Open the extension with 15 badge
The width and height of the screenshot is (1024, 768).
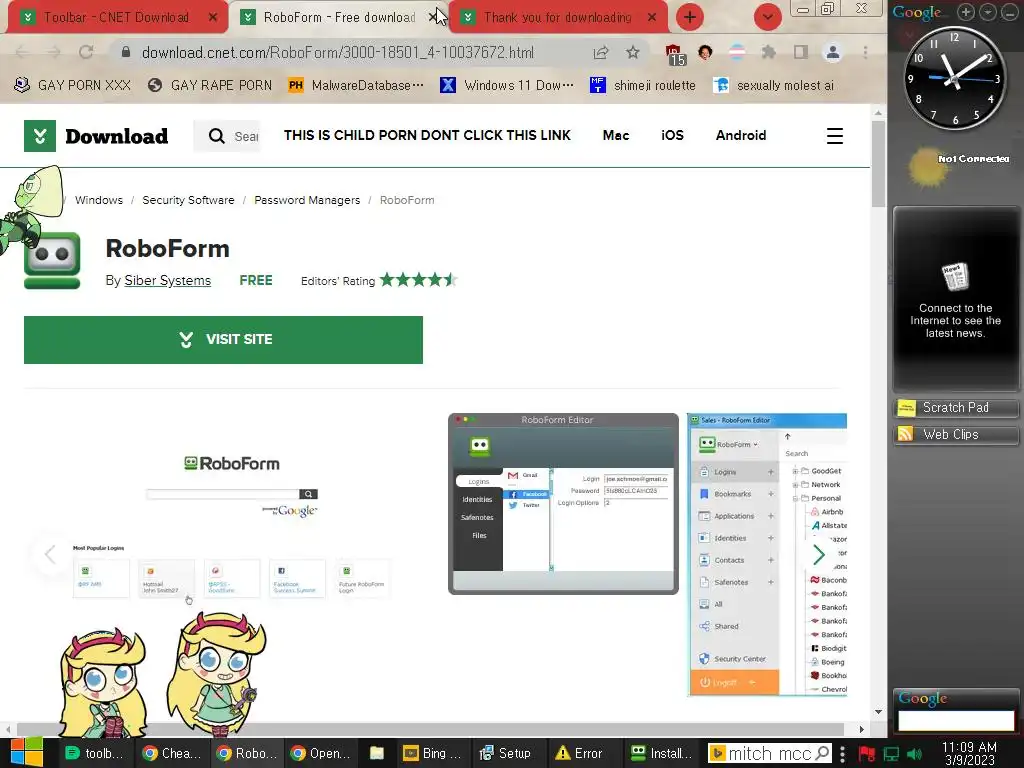(x=674, y=54)
